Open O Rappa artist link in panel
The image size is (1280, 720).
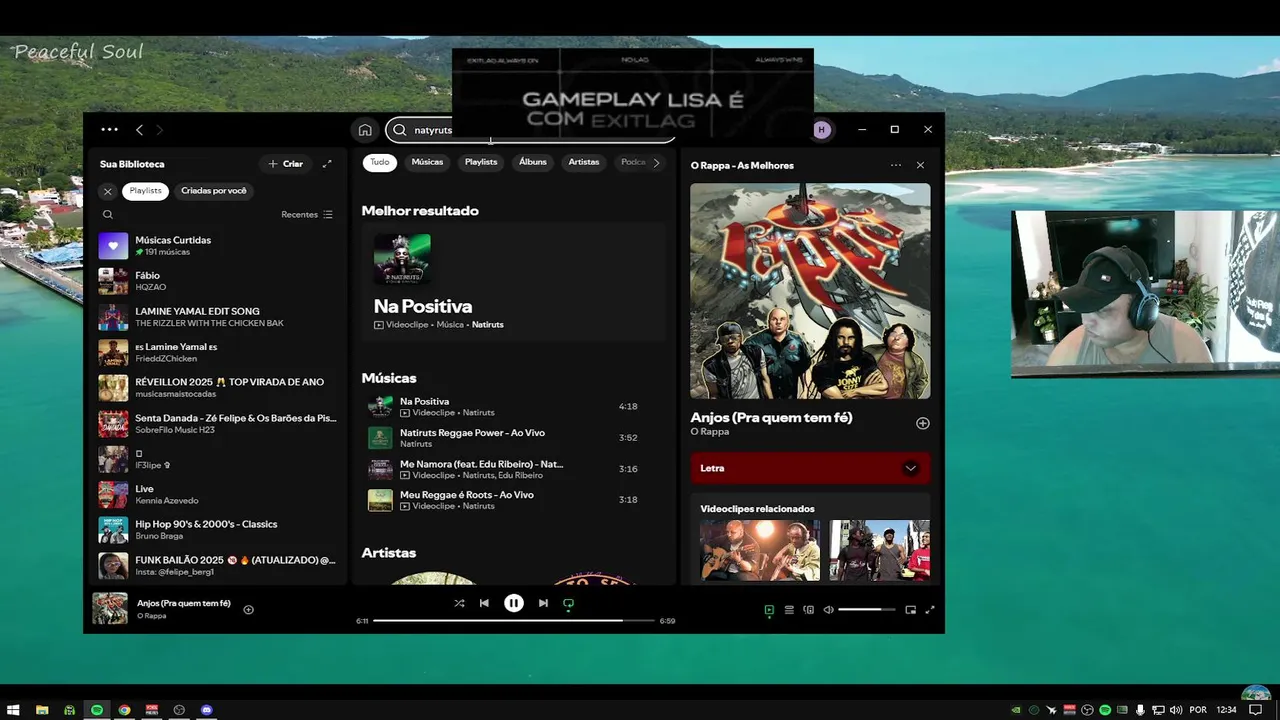coord(709,432)
